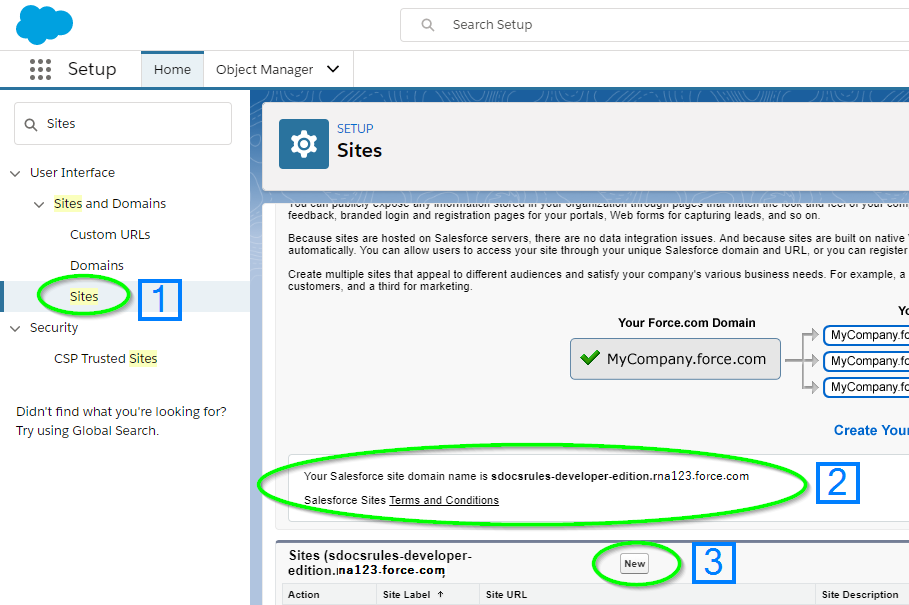Switch to the Home tab

pyautogui.click(x=172, y=70)
